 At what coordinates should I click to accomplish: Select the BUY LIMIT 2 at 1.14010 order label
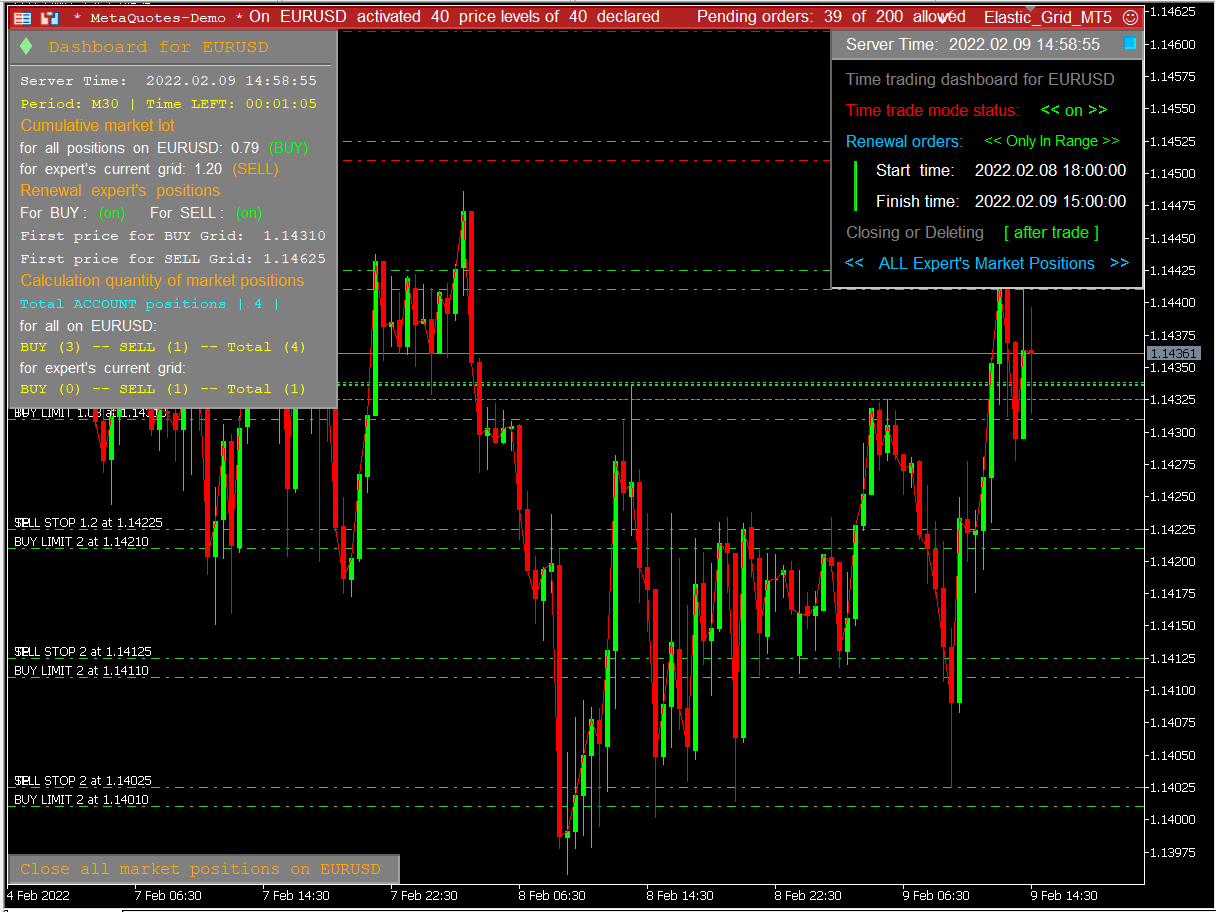coord(81,800)
